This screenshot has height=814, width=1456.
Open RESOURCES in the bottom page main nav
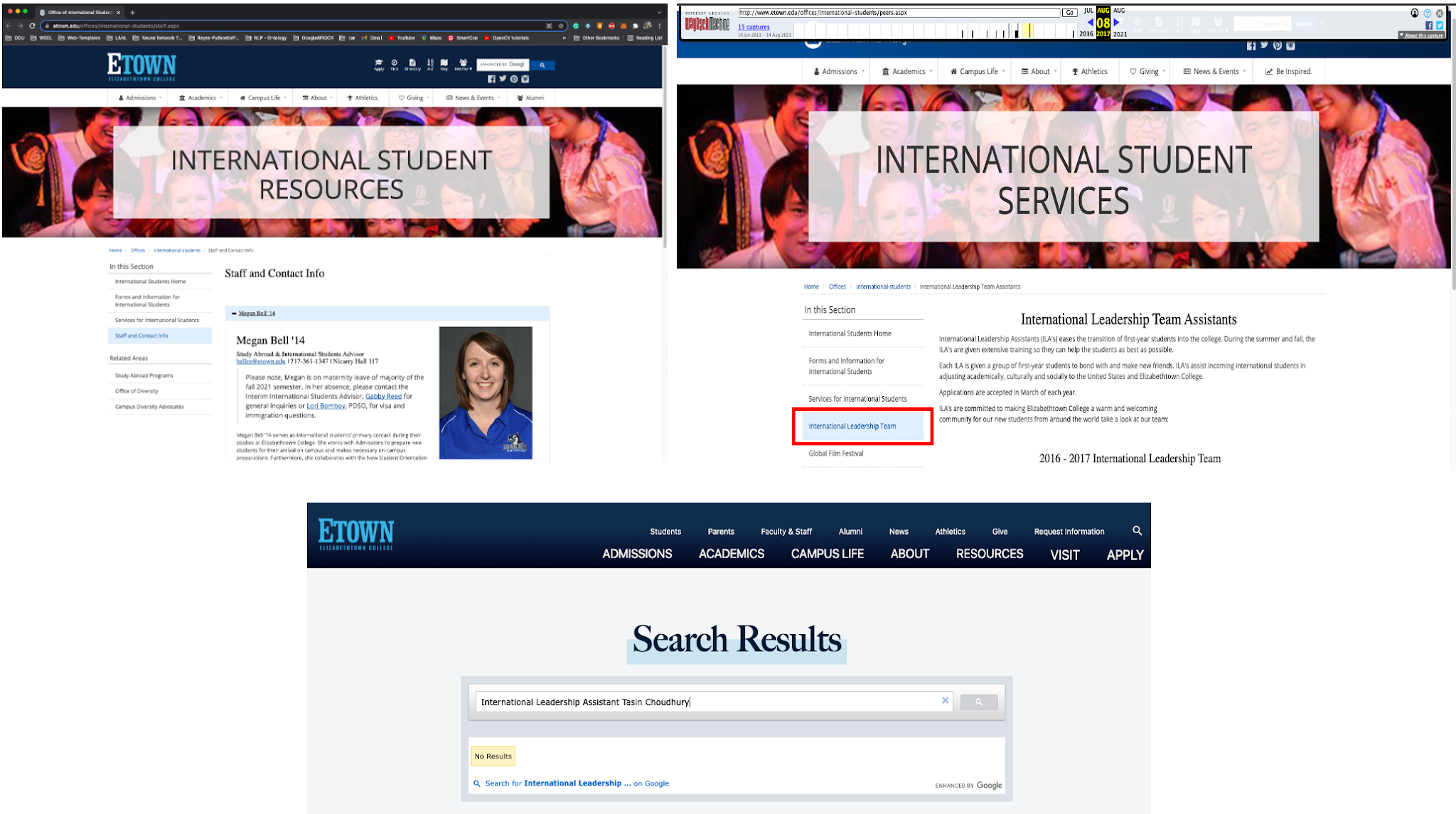(x=989, y=553)
